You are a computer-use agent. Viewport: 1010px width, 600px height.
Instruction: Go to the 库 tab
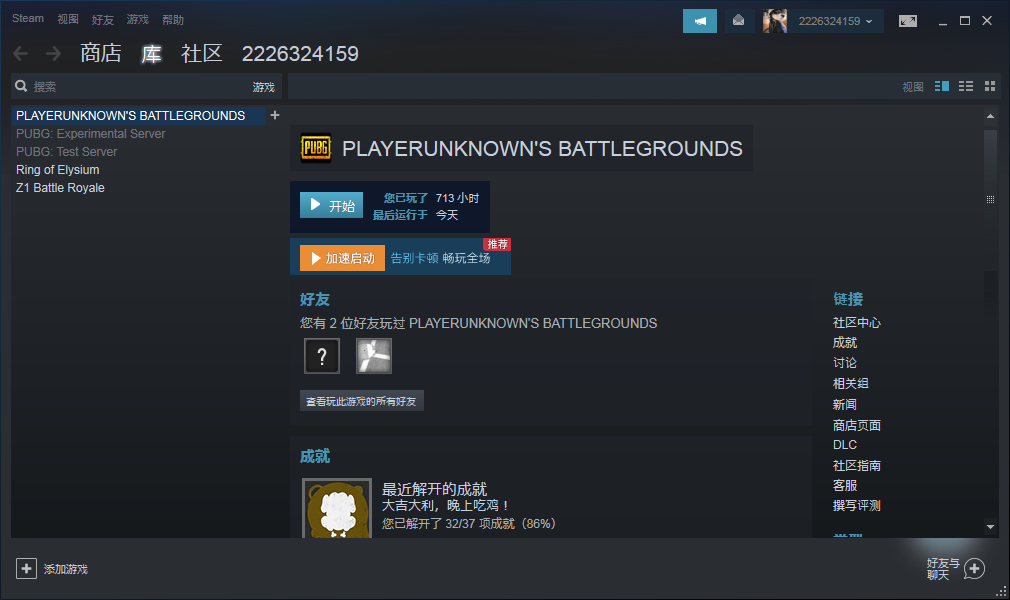point(151,53)
